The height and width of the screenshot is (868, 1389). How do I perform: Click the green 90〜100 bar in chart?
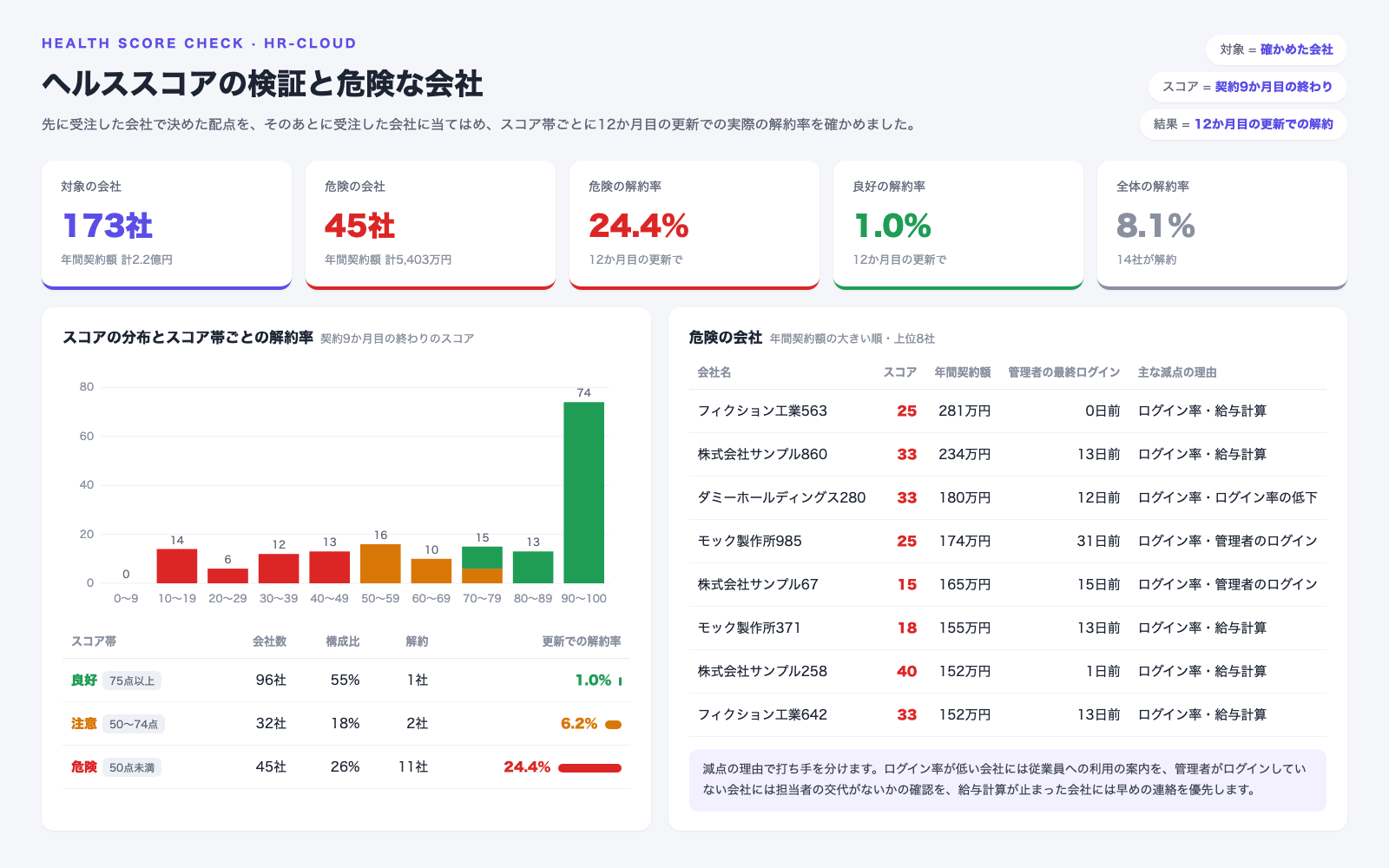[x=583, y=492]
